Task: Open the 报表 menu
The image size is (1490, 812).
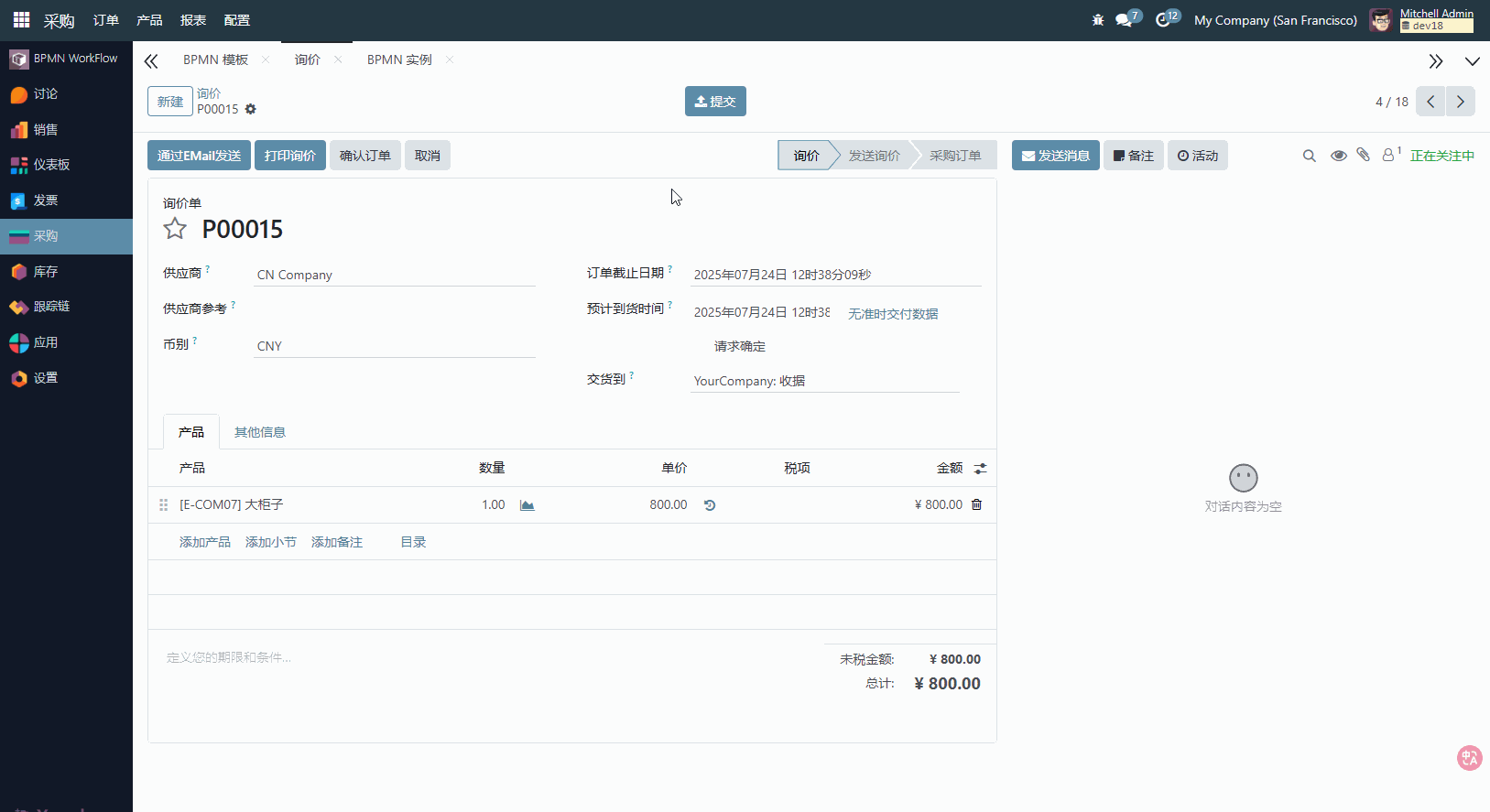Action: pos(193,20)
